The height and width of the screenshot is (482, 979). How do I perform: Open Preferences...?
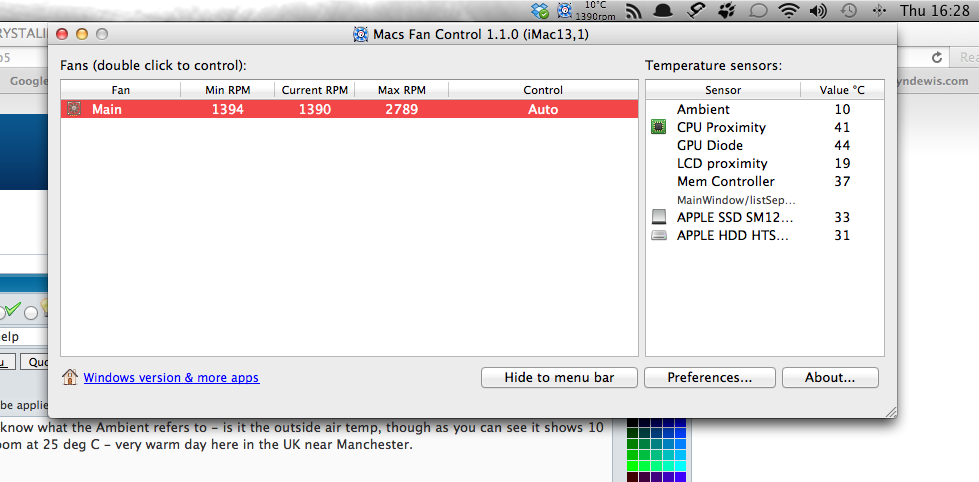point(710,378)
